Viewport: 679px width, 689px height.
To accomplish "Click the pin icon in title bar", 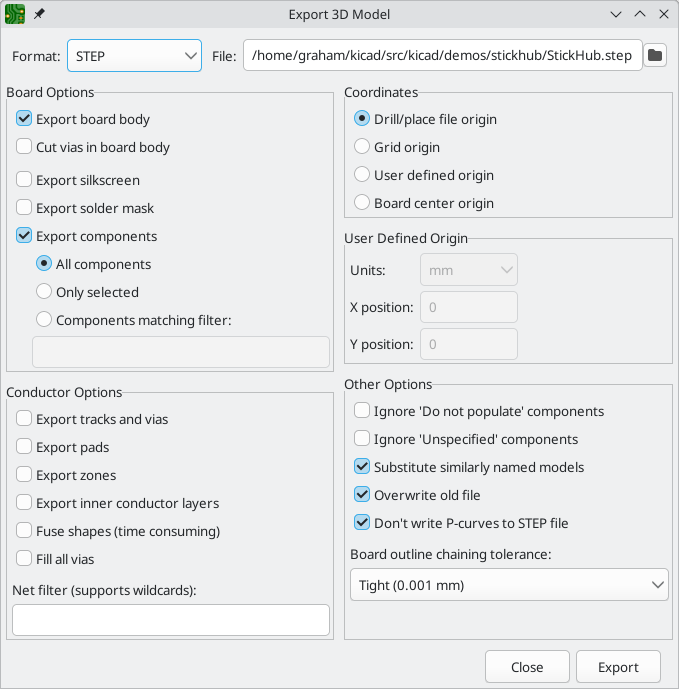I will point(39,14).
